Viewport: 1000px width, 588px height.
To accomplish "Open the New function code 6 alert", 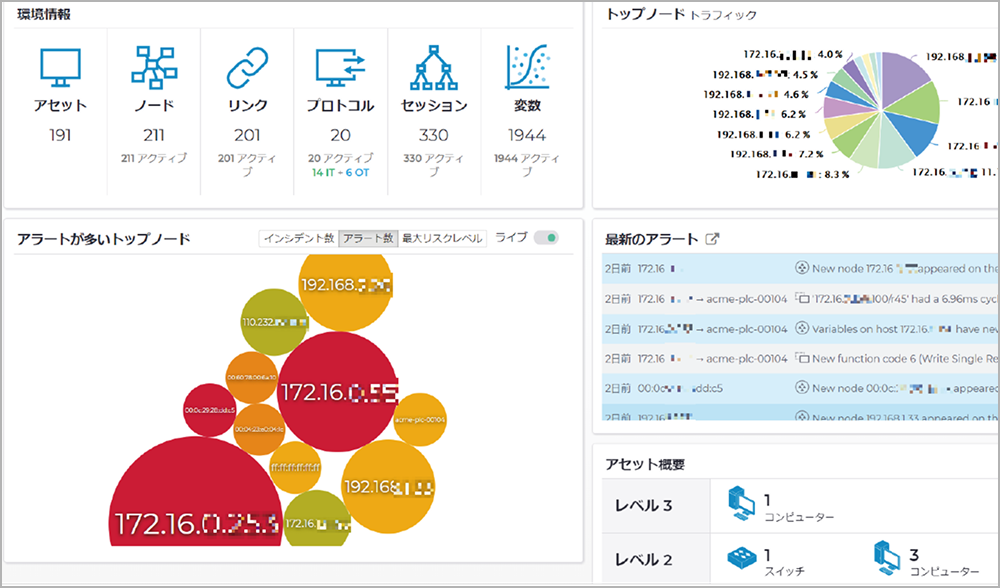I will click(x=800, y=358).
